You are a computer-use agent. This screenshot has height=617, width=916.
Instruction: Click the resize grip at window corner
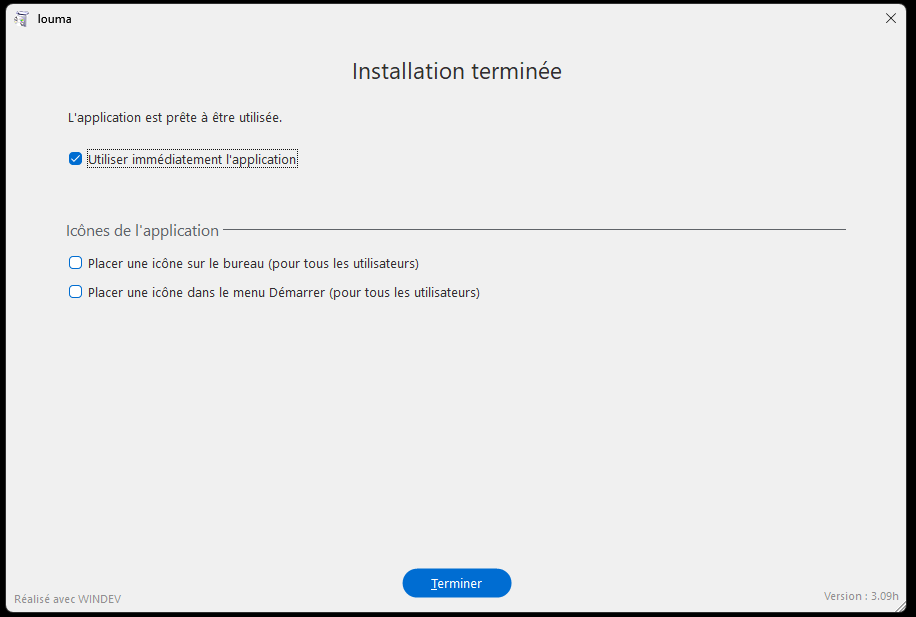[901, 606]
